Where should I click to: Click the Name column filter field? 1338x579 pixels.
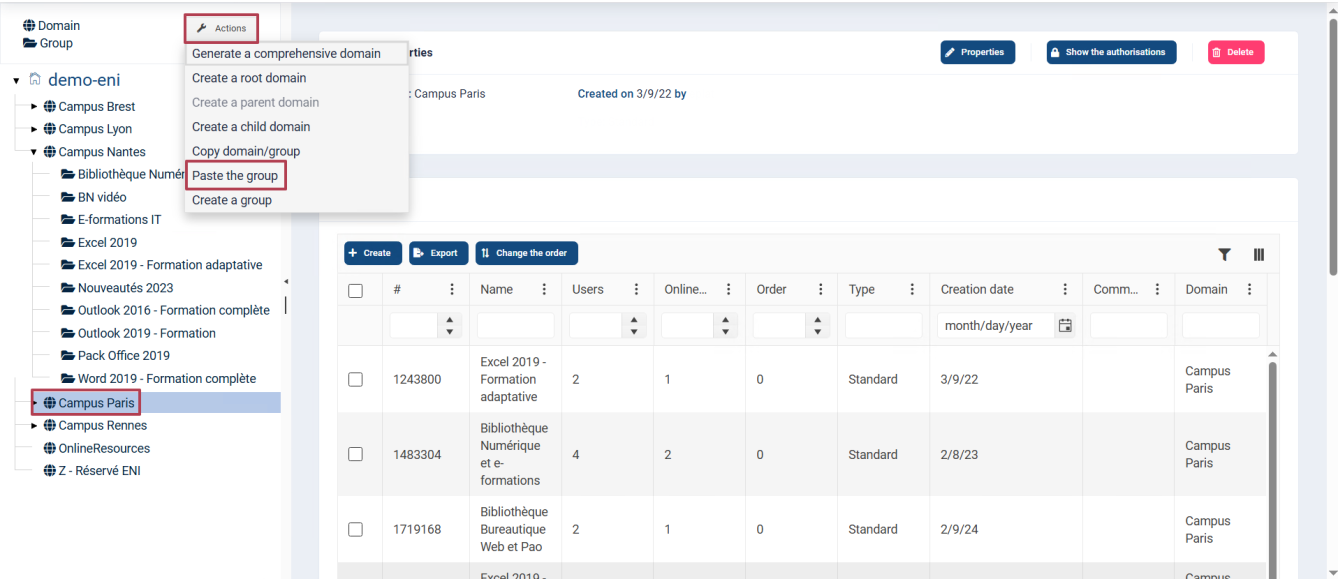[x=515, y=325]
